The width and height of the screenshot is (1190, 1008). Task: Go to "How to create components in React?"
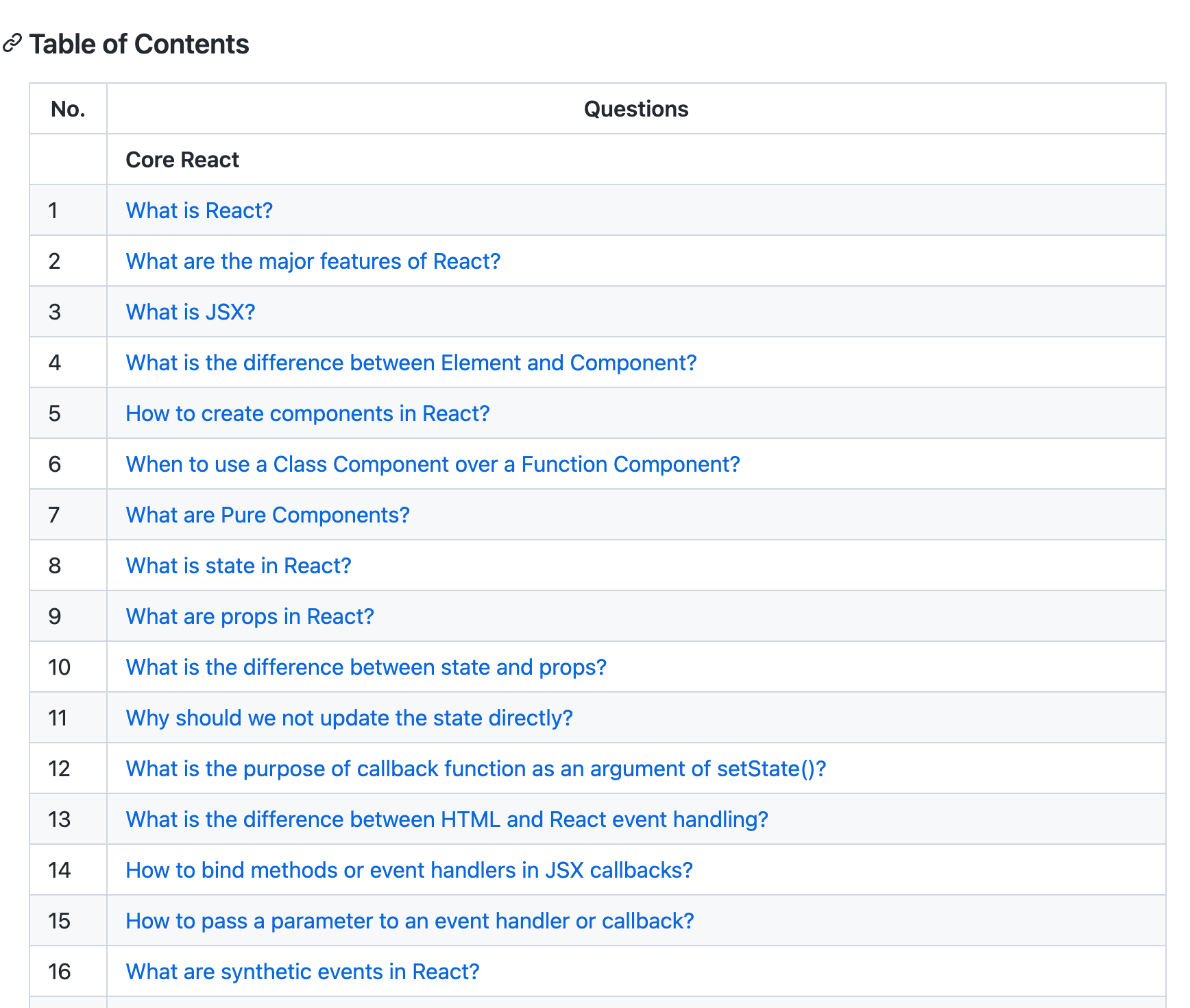click(307, 413)
